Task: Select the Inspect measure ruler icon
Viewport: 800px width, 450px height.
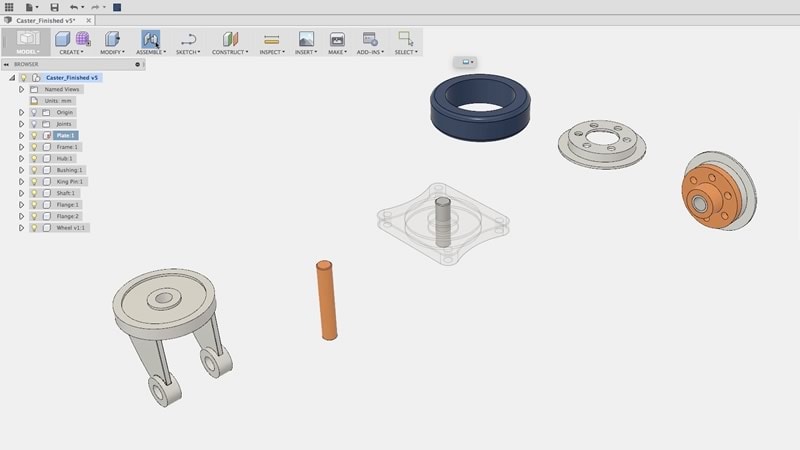Action: (271, 39)
